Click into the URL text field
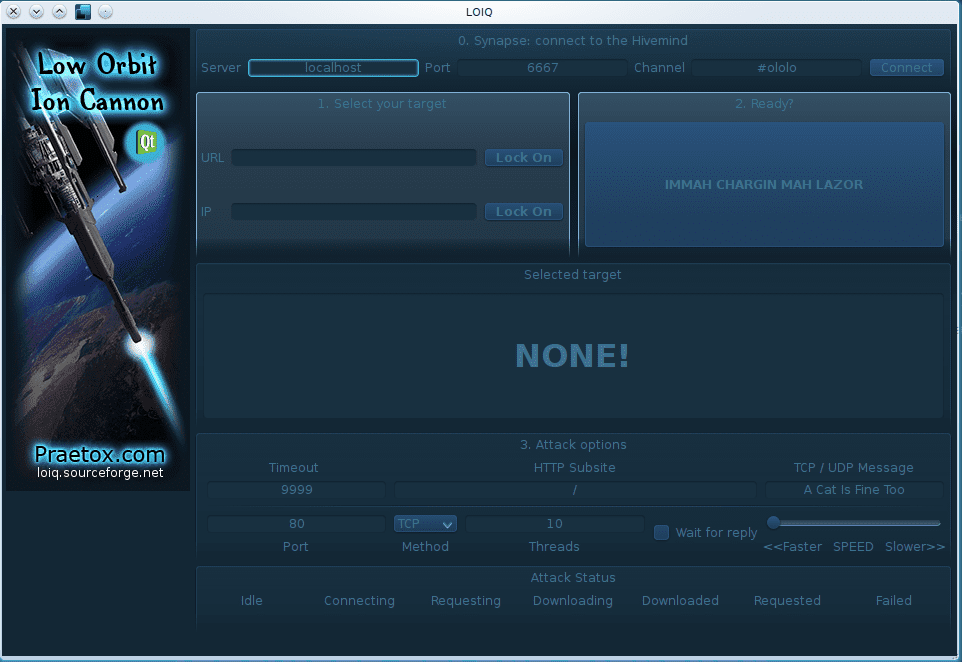Screen dimensions: 962x662 coord(354,158)
